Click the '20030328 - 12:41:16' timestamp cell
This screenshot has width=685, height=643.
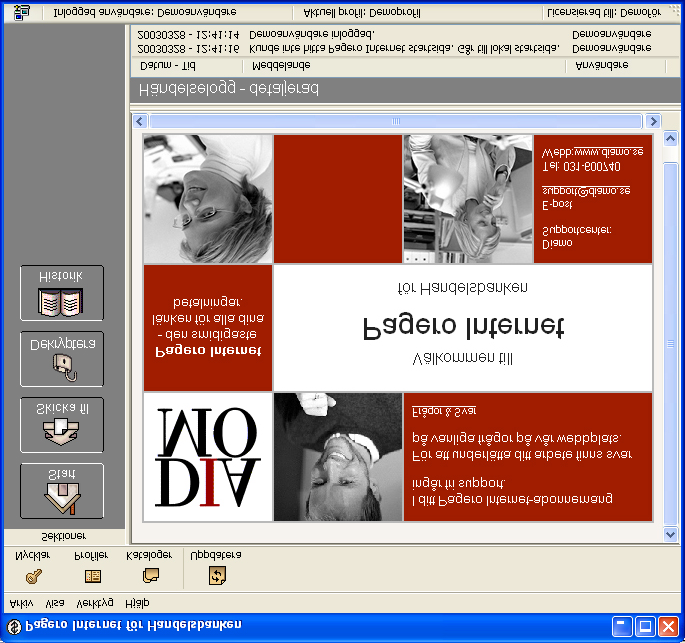(188, 48)
